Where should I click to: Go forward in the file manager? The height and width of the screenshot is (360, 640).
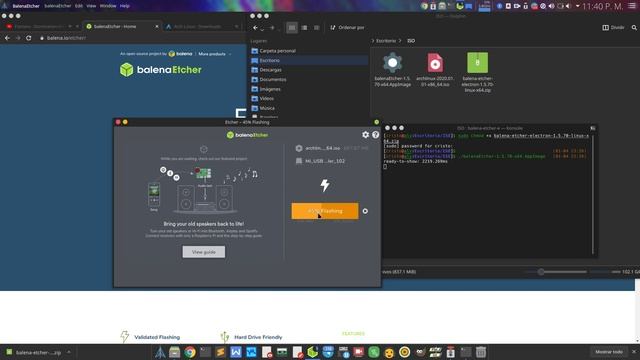point(272,28)
